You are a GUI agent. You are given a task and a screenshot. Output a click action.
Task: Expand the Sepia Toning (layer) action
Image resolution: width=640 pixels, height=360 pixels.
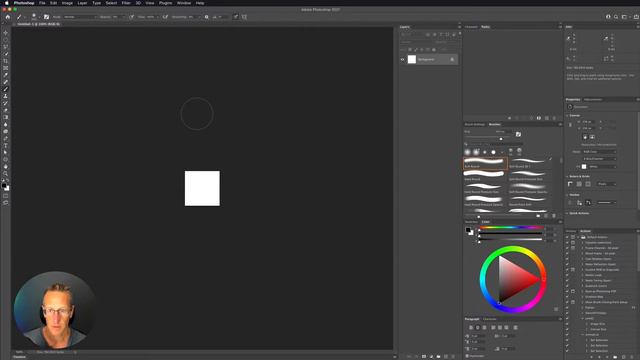click(582, 280)
